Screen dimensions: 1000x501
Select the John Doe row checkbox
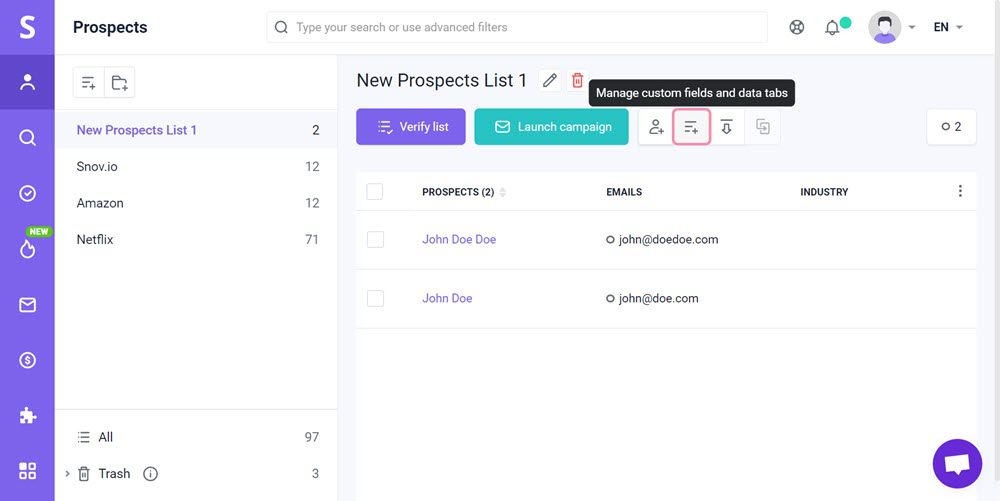(375, 298)
